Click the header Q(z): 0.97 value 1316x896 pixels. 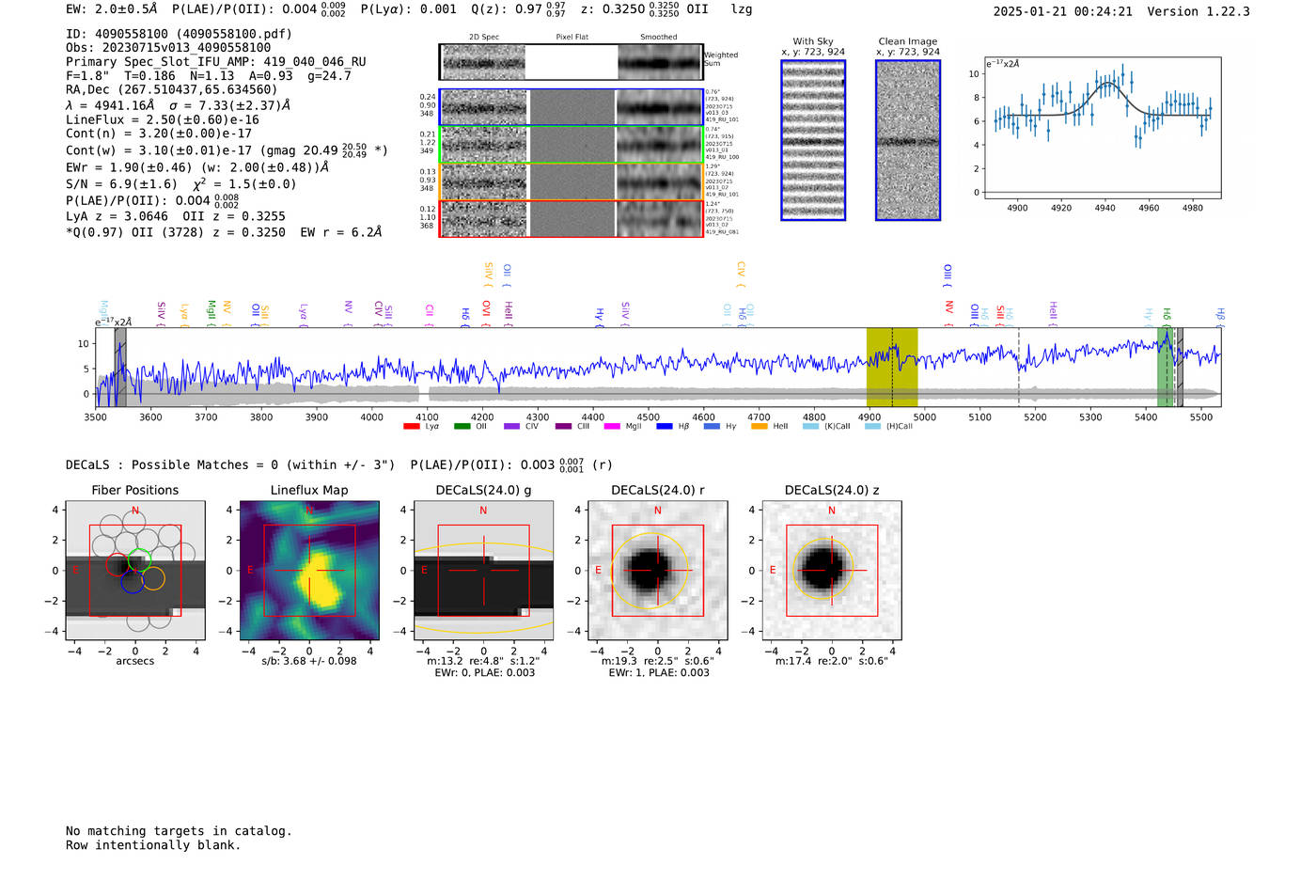coord(519,9)
